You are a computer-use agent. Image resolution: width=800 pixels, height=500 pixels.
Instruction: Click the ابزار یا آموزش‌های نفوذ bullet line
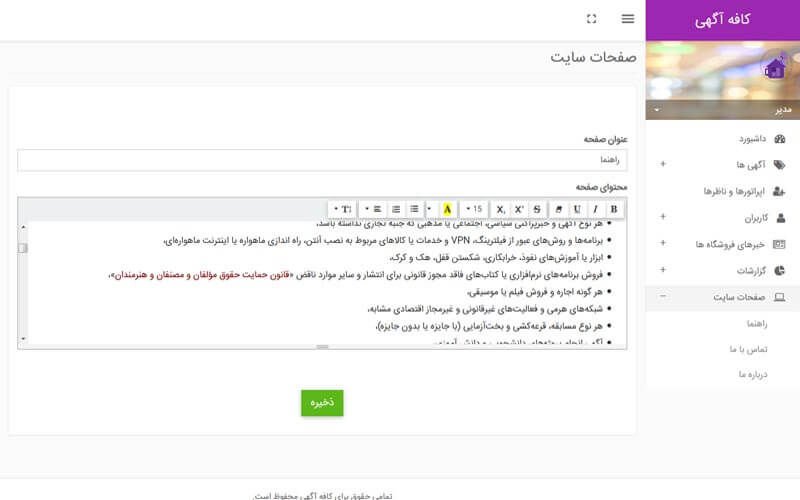click(496, 258)
